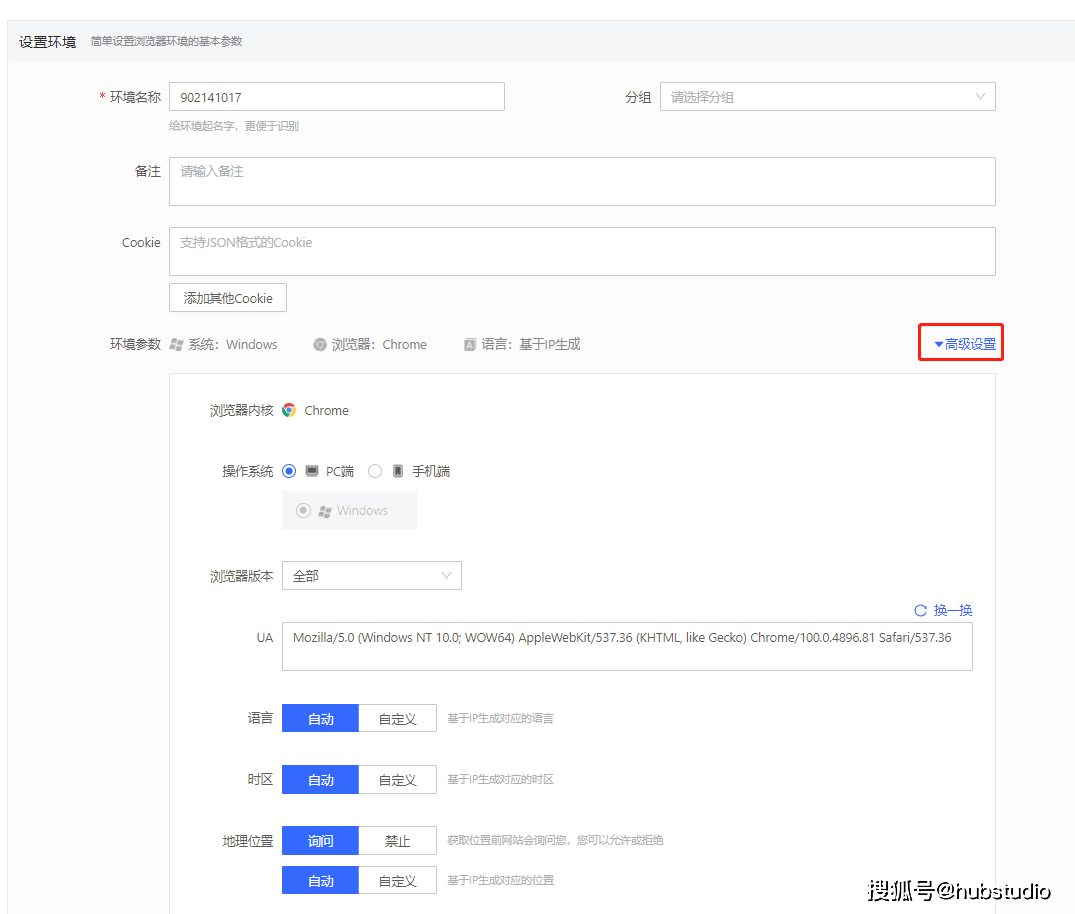Collapse the 高级设置 panel
The image size is (1075, 914).
click(960, 342)
